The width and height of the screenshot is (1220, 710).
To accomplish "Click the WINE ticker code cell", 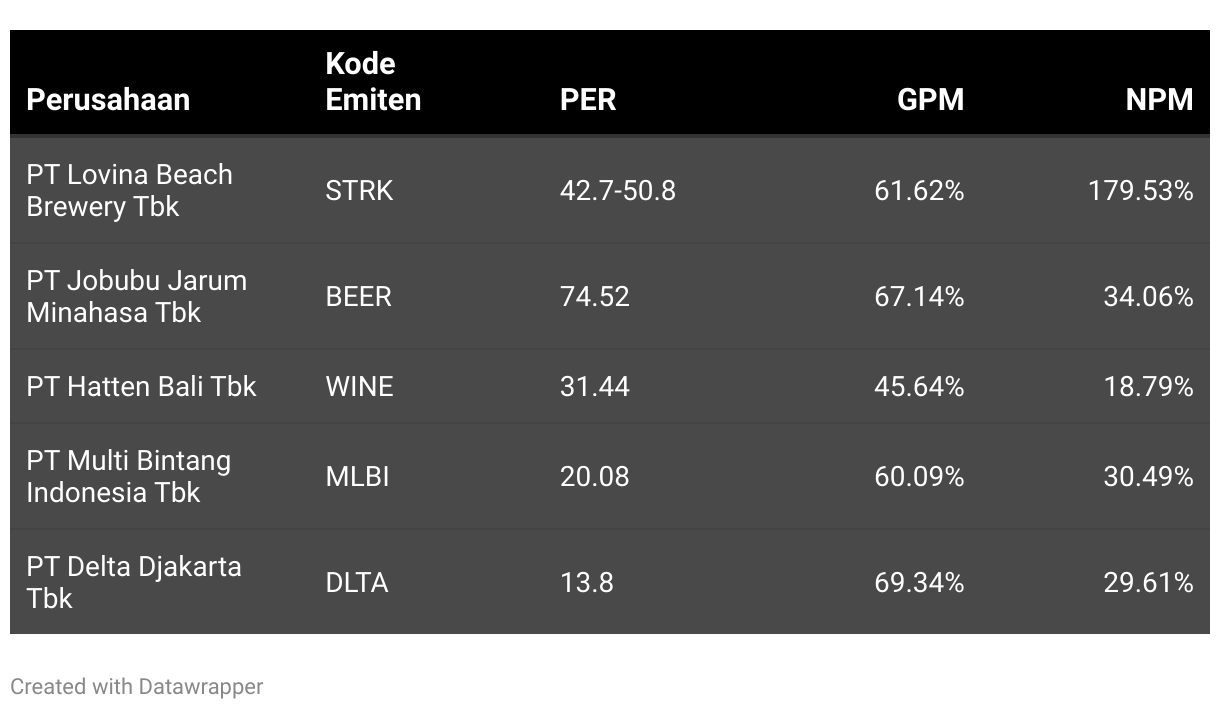I will [x=359, y=387].
